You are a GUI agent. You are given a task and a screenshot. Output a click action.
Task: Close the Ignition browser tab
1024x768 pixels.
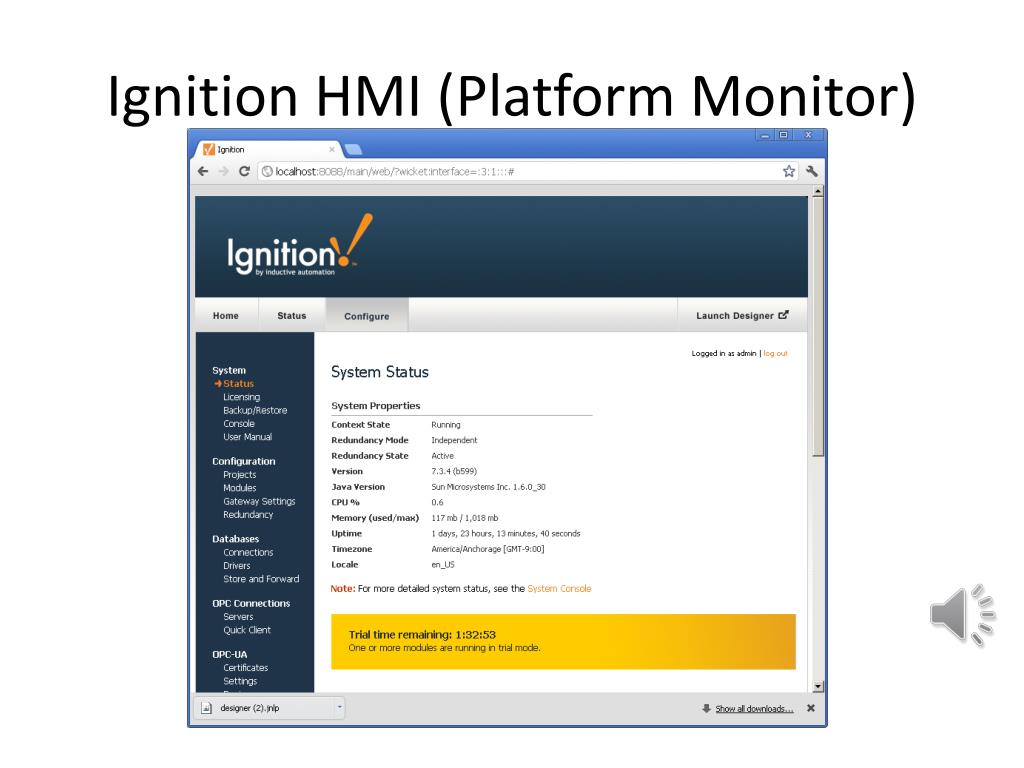point(332,150)
